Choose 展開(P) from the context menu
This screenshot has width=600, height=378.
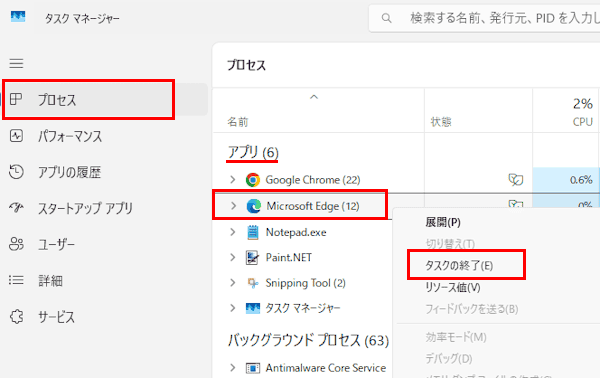443,222
